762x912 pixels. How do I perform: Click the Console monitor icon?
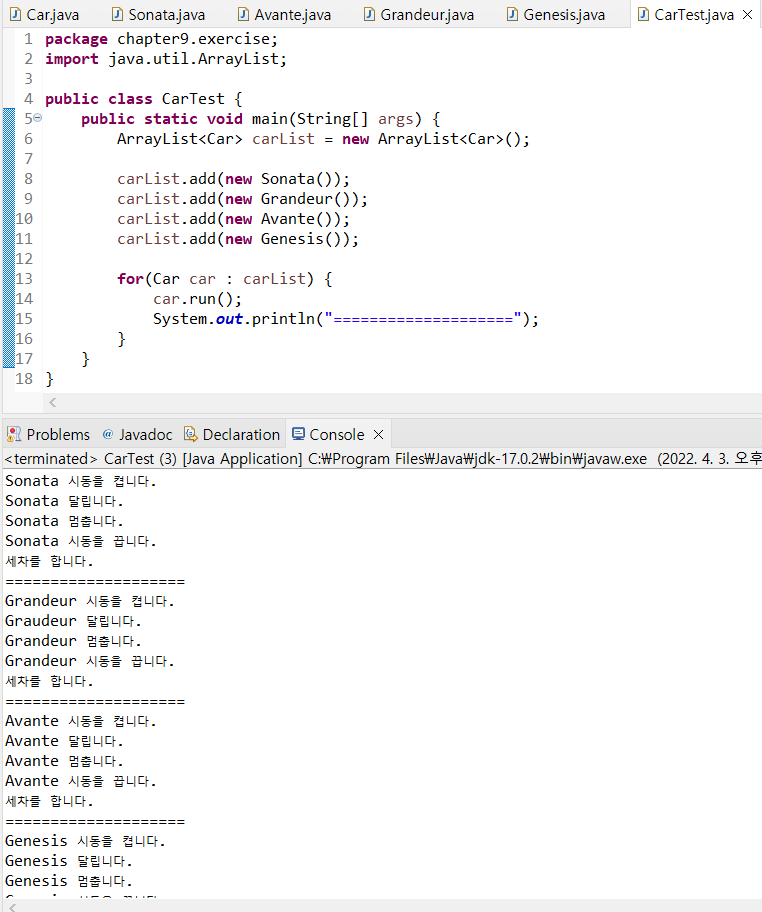coord(297,434)
